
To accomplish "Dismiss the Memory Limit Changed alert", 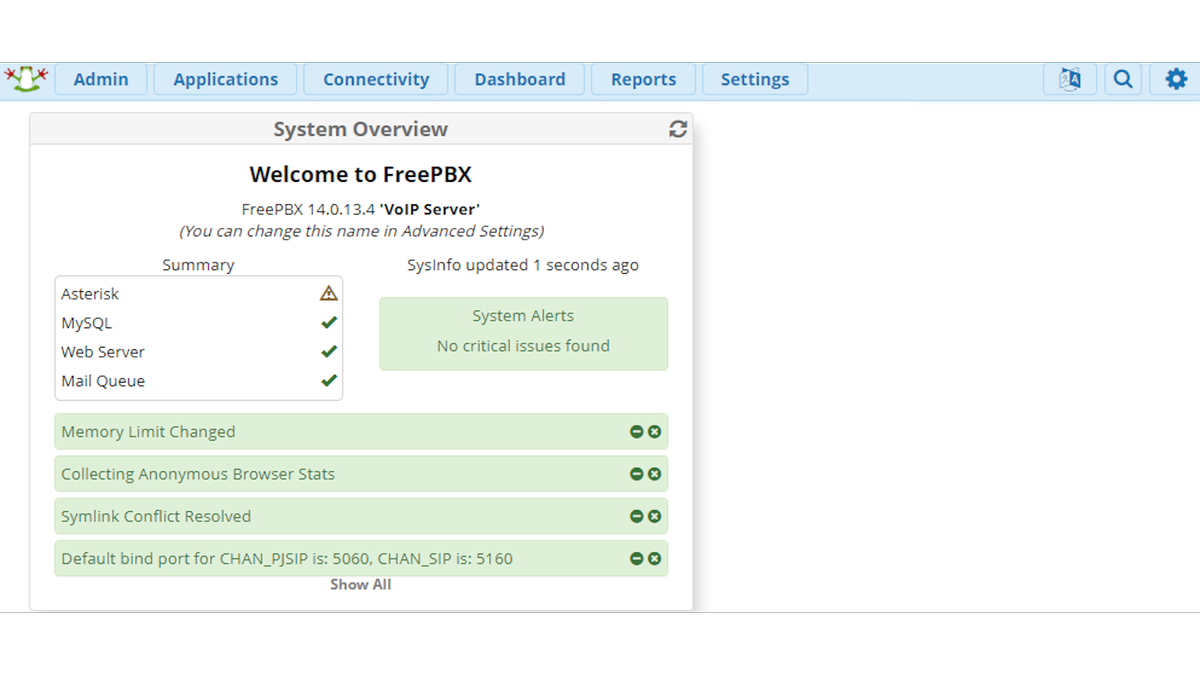I will [x=655, y=431].
